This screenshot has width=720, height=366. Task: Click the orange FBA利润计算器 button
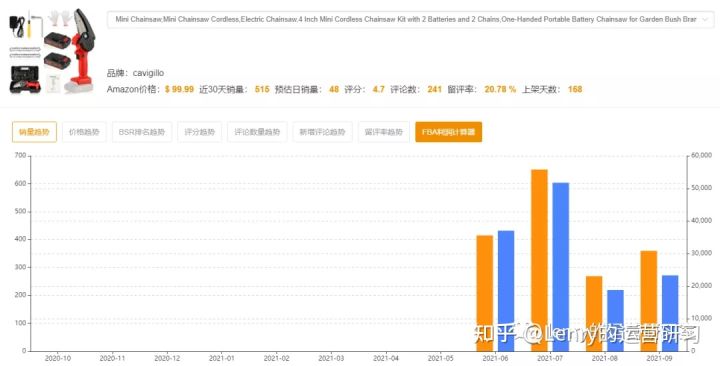pos(449,132)
